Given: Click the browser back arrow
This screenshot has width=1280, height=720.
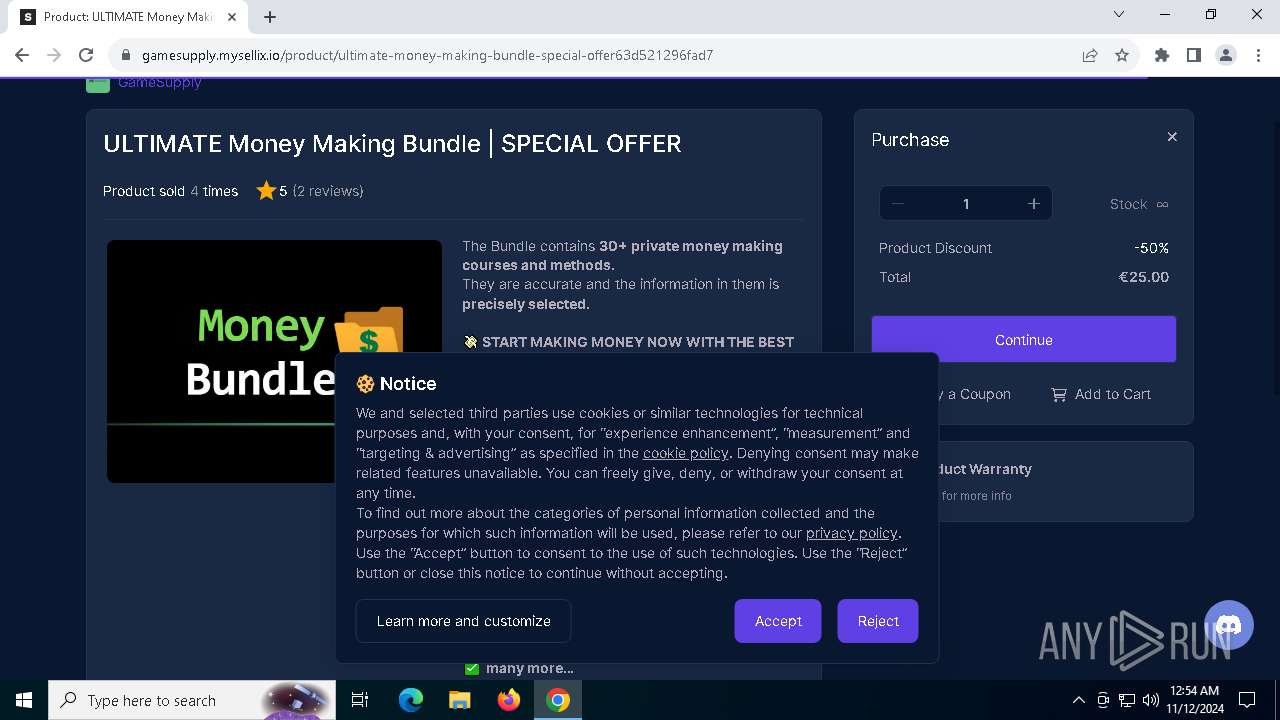Looking at the screenshot, I should coord(22,55).
